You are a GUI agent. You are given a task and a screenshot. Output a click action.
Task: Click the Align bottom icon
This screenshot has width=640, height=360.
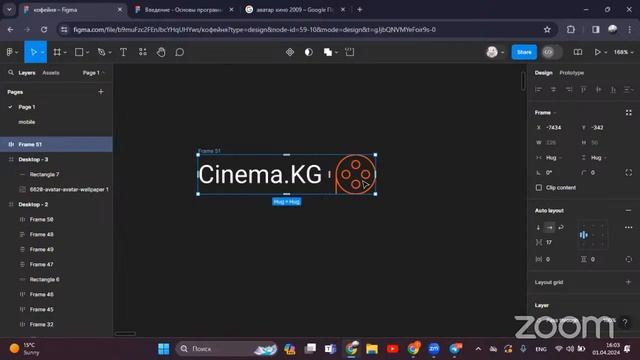pos(613,89)
